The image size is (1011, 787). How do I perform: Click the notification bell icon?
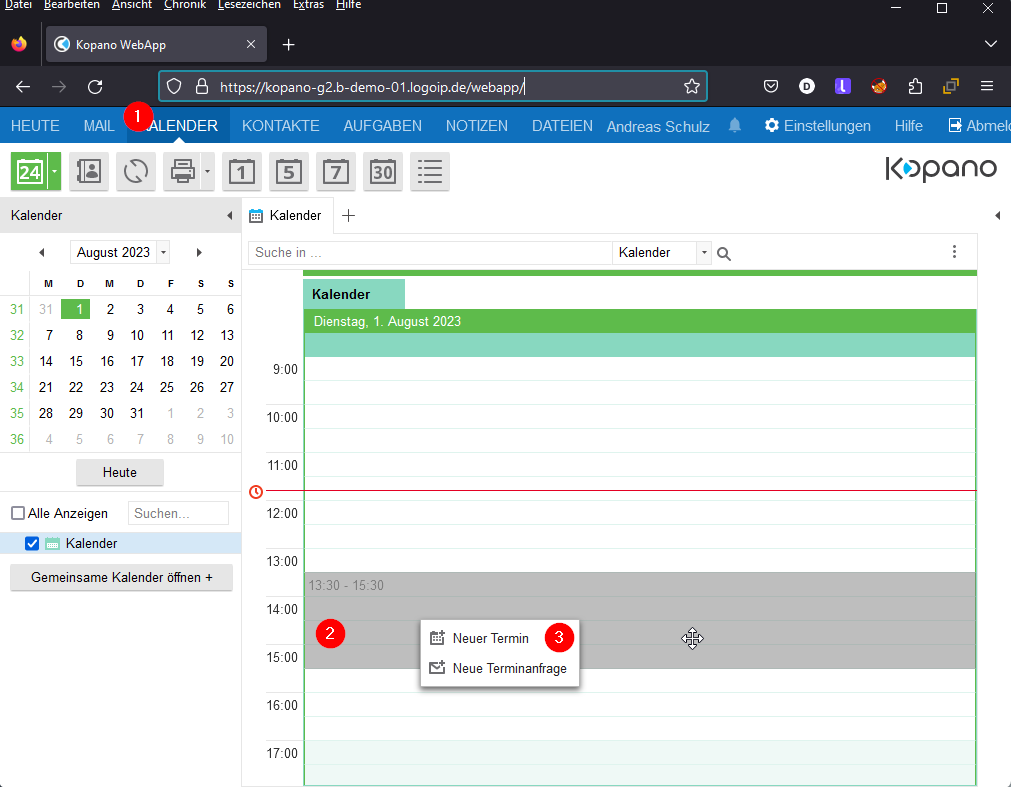[734, 126]
